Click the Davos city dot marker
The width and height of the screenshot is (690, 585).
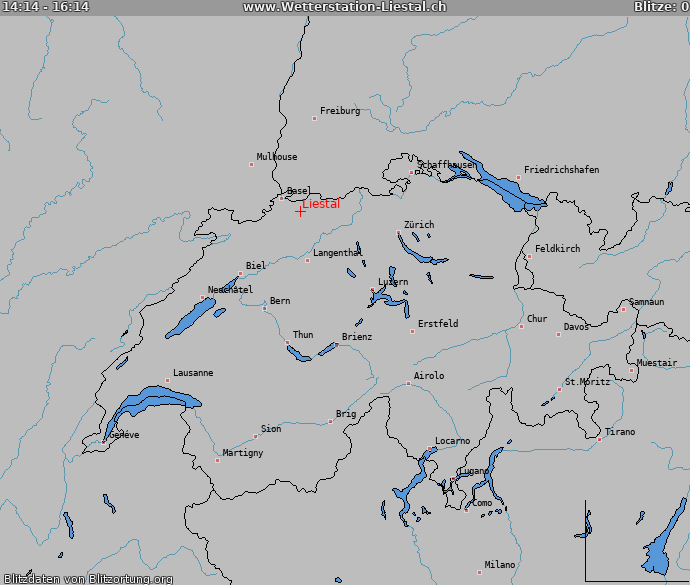tap(558, 335)
